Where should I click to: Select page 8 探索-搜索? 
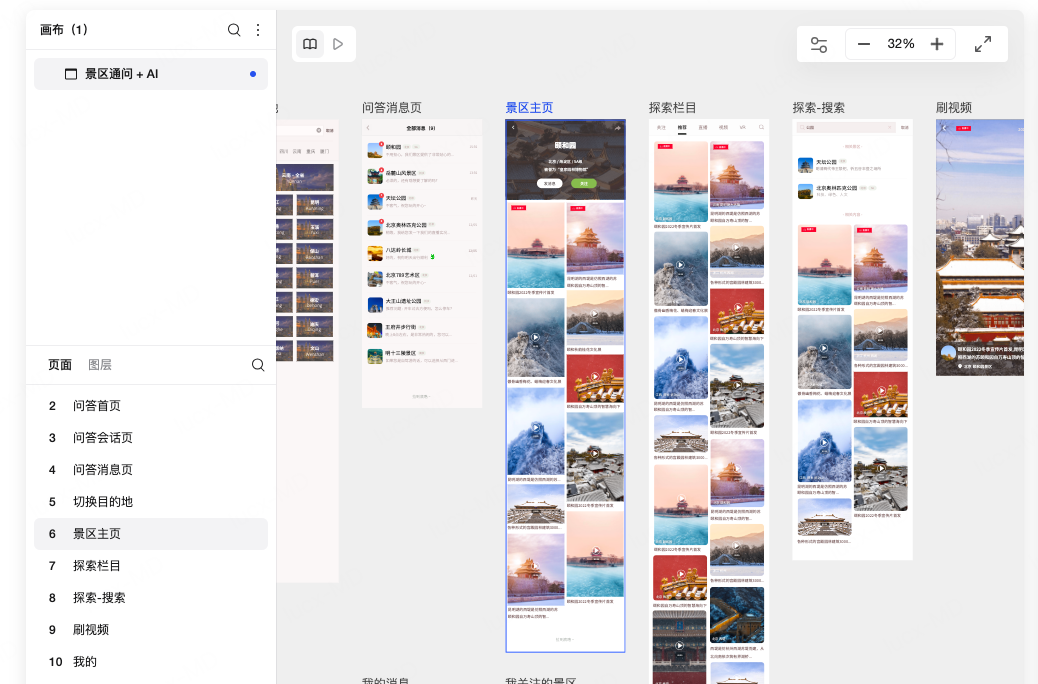pos(151,598)
